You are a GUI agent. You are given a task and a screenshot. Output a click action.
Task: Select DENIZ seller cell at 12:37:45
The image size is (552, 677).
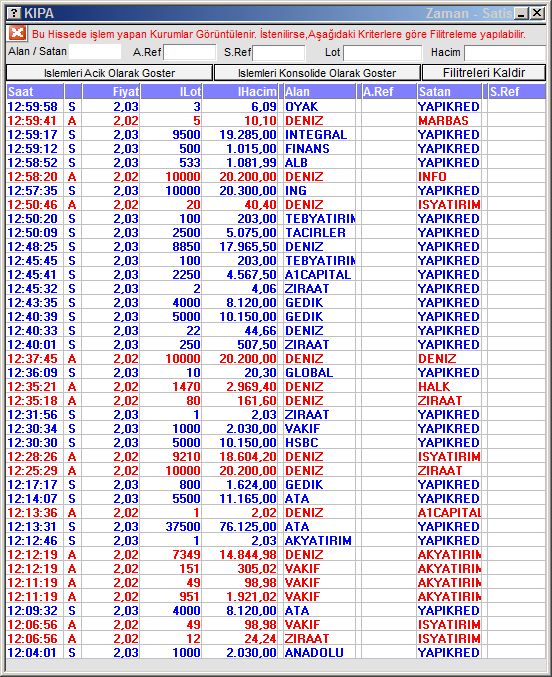click(x=449, y=358)
